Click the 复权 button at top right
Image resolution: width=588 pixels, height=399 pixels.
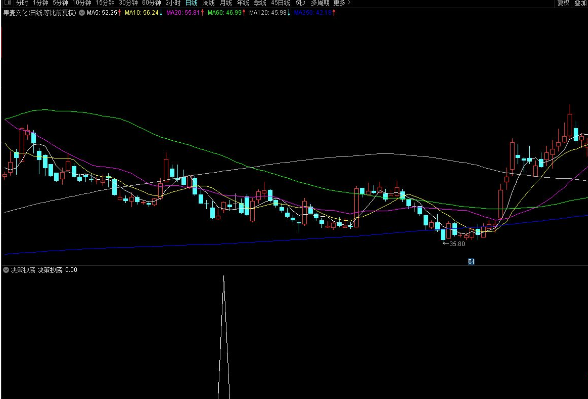coord(563,3)
